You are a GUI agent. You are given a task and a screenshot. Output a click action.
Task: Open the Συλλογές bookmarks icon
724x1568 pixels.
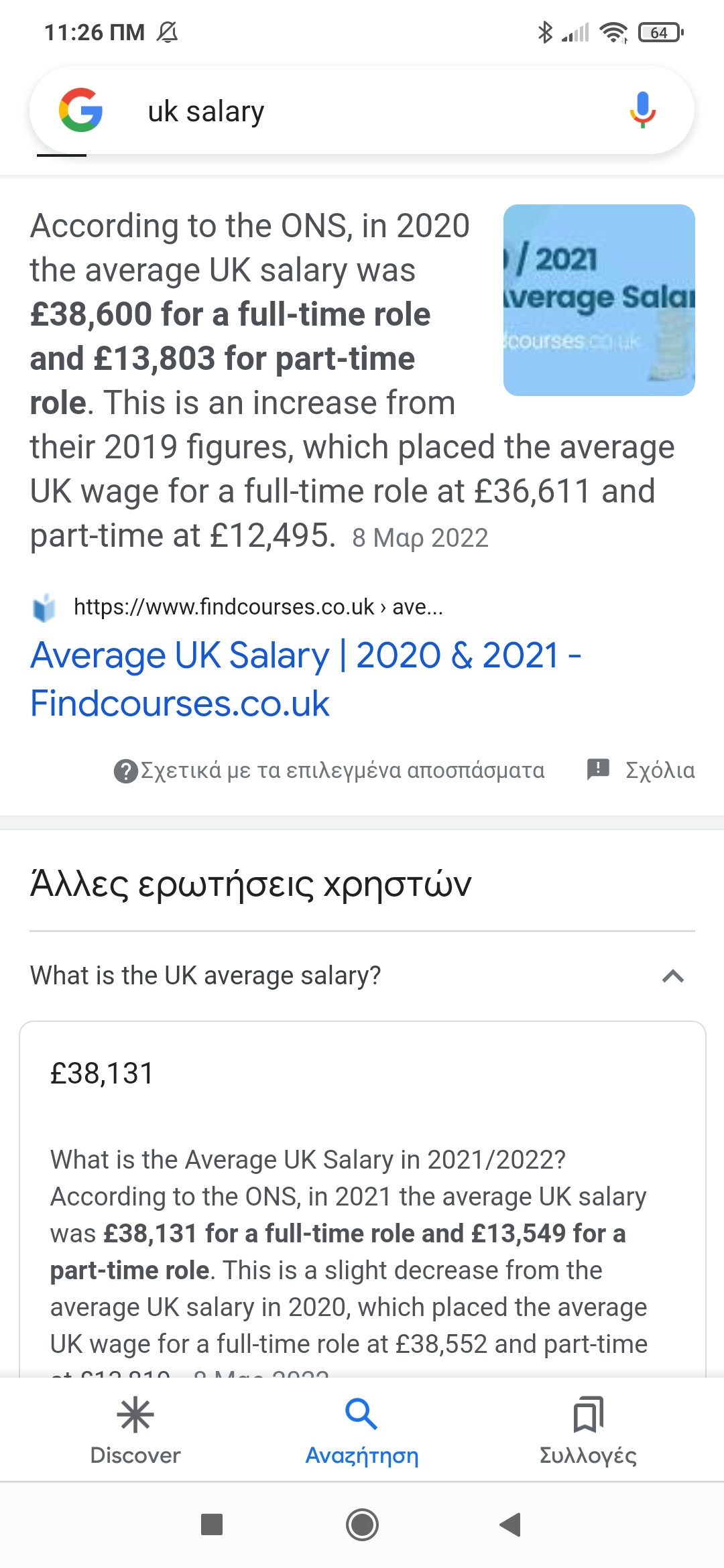(588, 1415)
